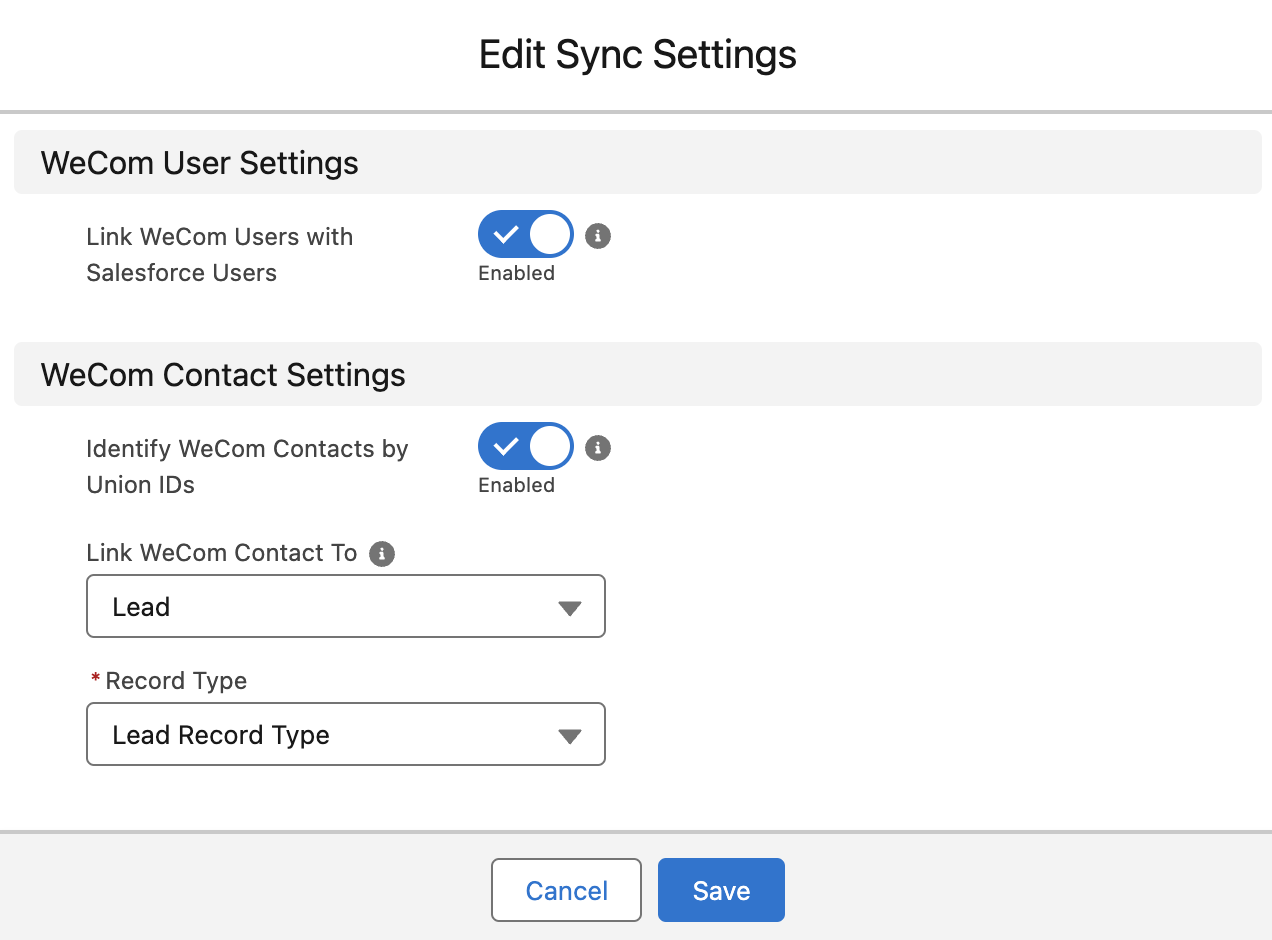This screenshot has height=940, width=1272.
Task: Click the WeCom User Settings section header
Action: pos(200,163)
